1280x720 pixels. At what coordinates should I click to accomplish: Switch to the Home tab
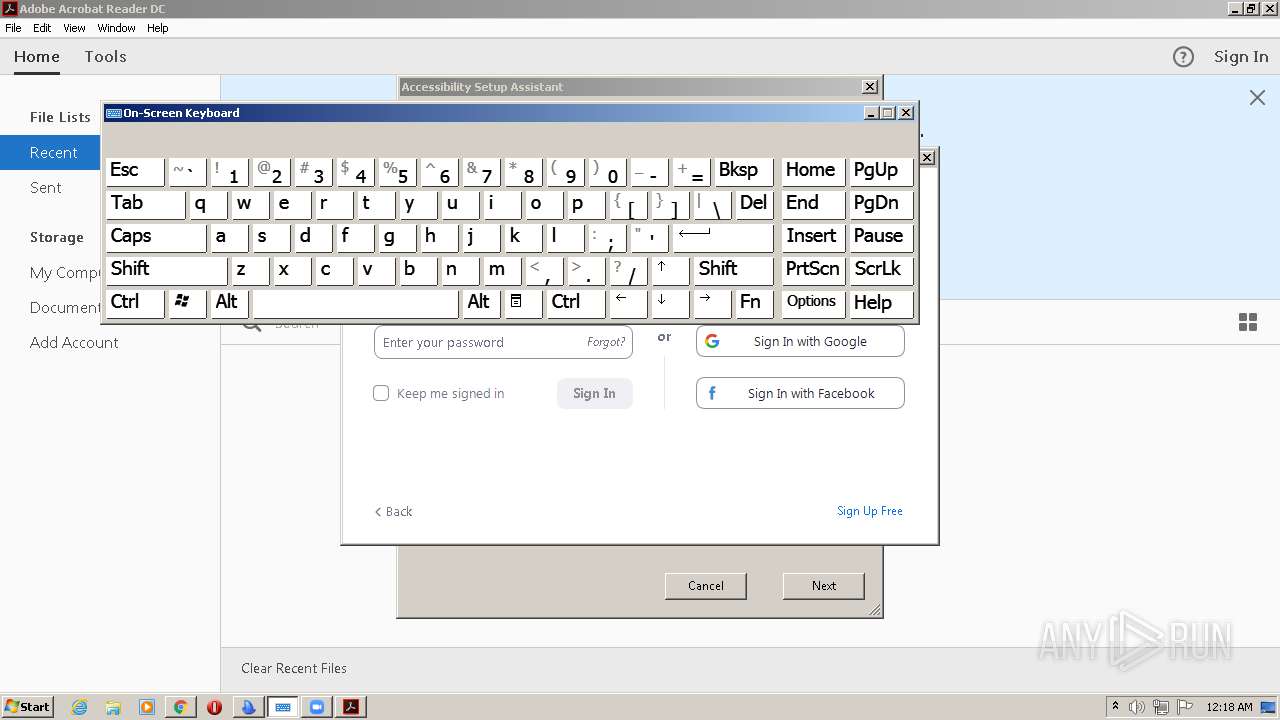pos(37,57)
